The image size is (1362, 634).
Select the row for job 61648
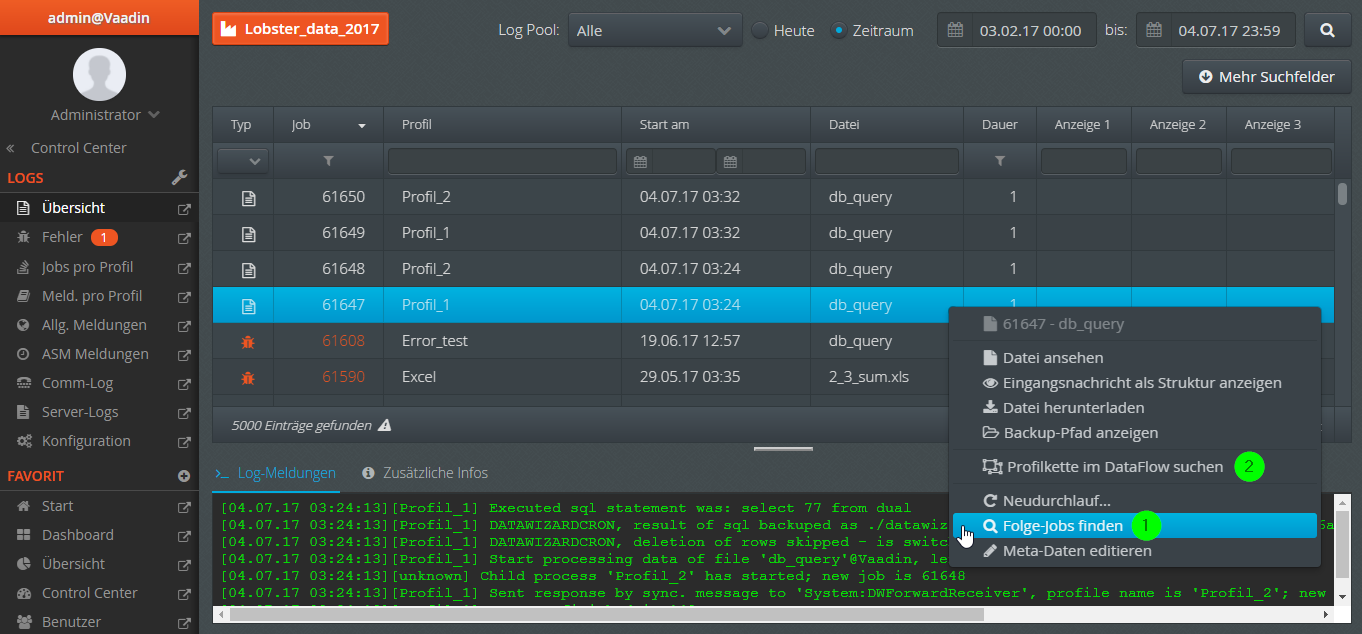774,269
